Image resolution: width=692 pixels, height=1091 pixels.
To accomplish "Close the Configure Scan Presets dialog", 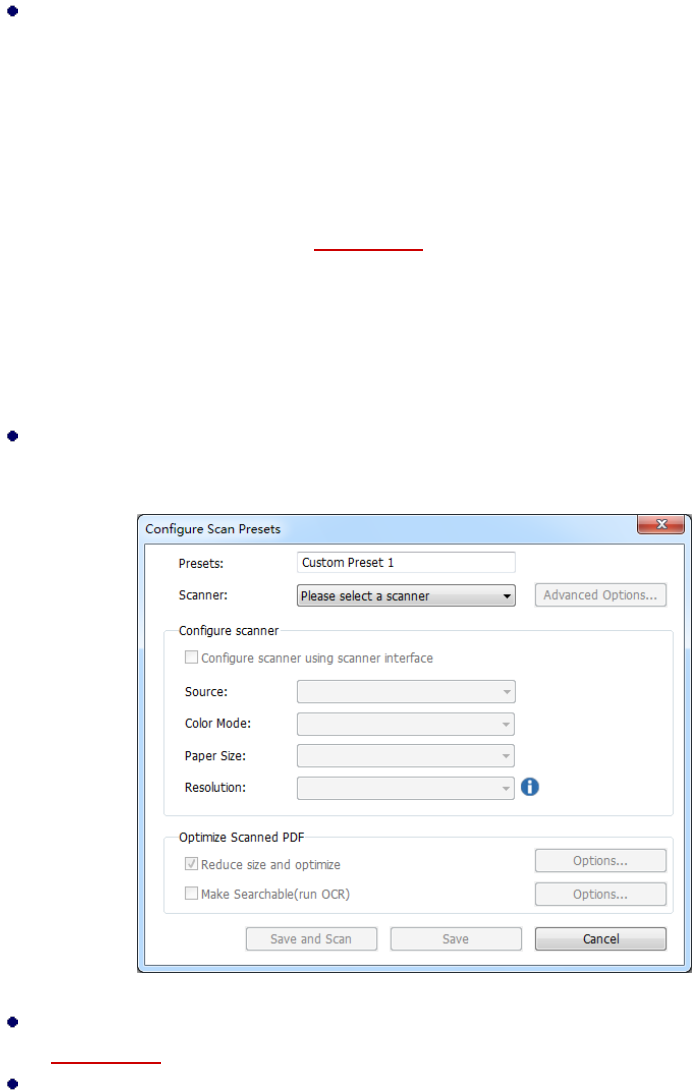I will 661,525.
